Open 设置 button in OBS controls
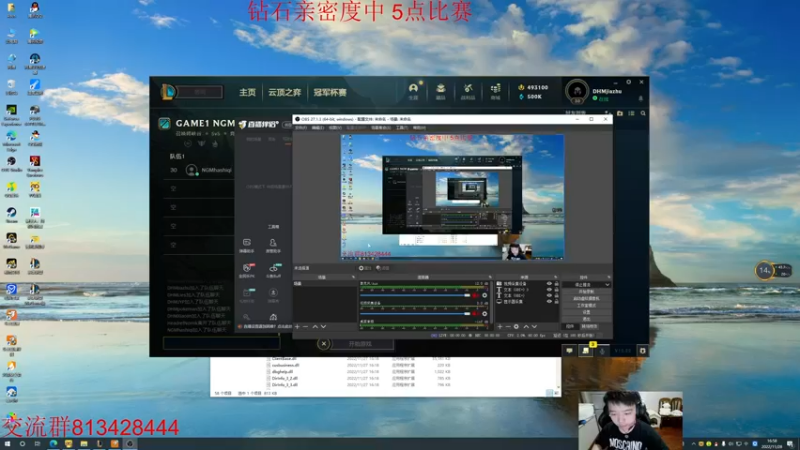The width and height of the screenshot is (800, 450). (586, 312)
